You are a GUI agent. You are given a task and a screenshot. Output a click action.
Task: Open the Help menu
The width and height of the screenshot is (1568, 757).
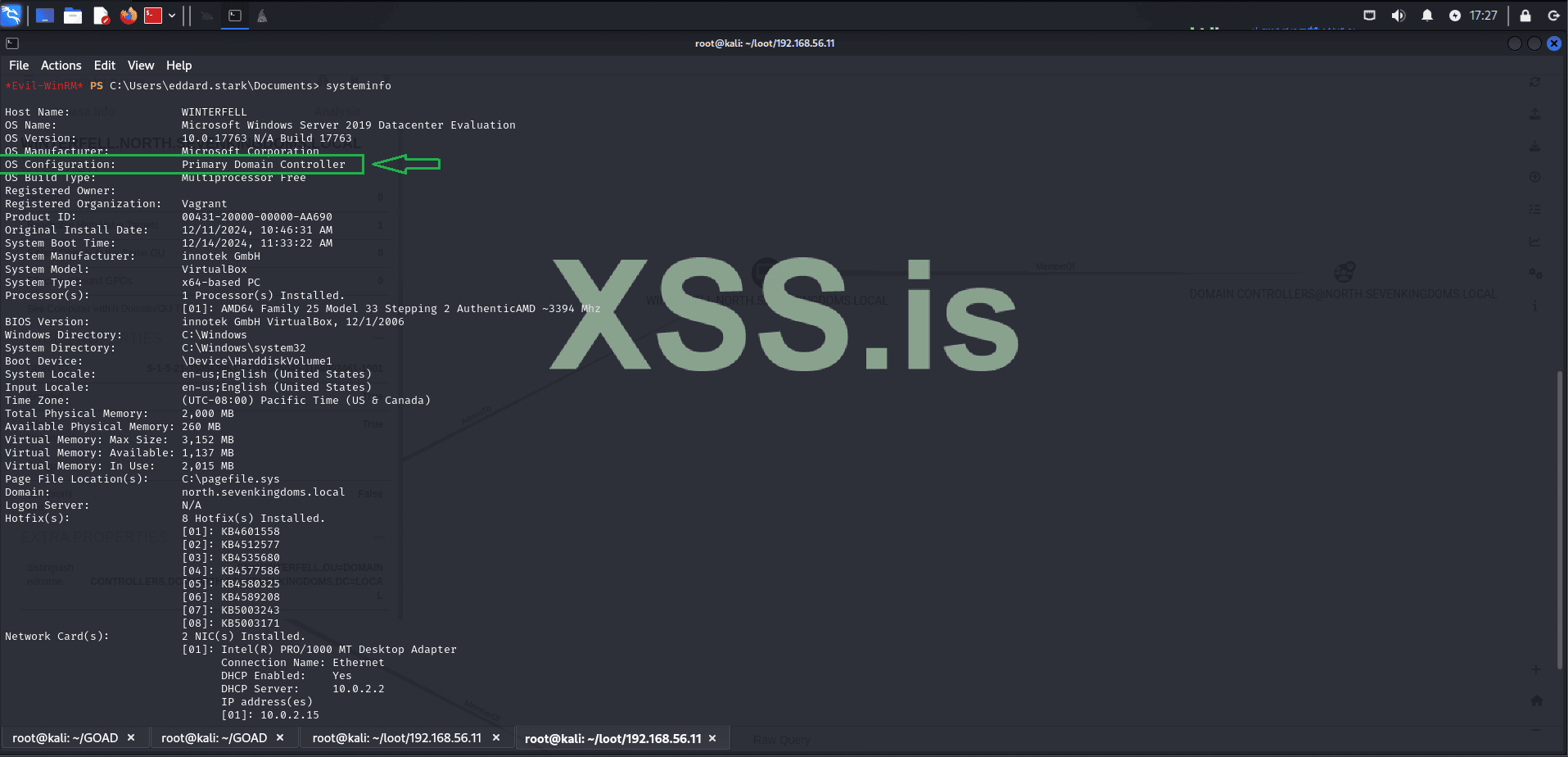(179, 66)
